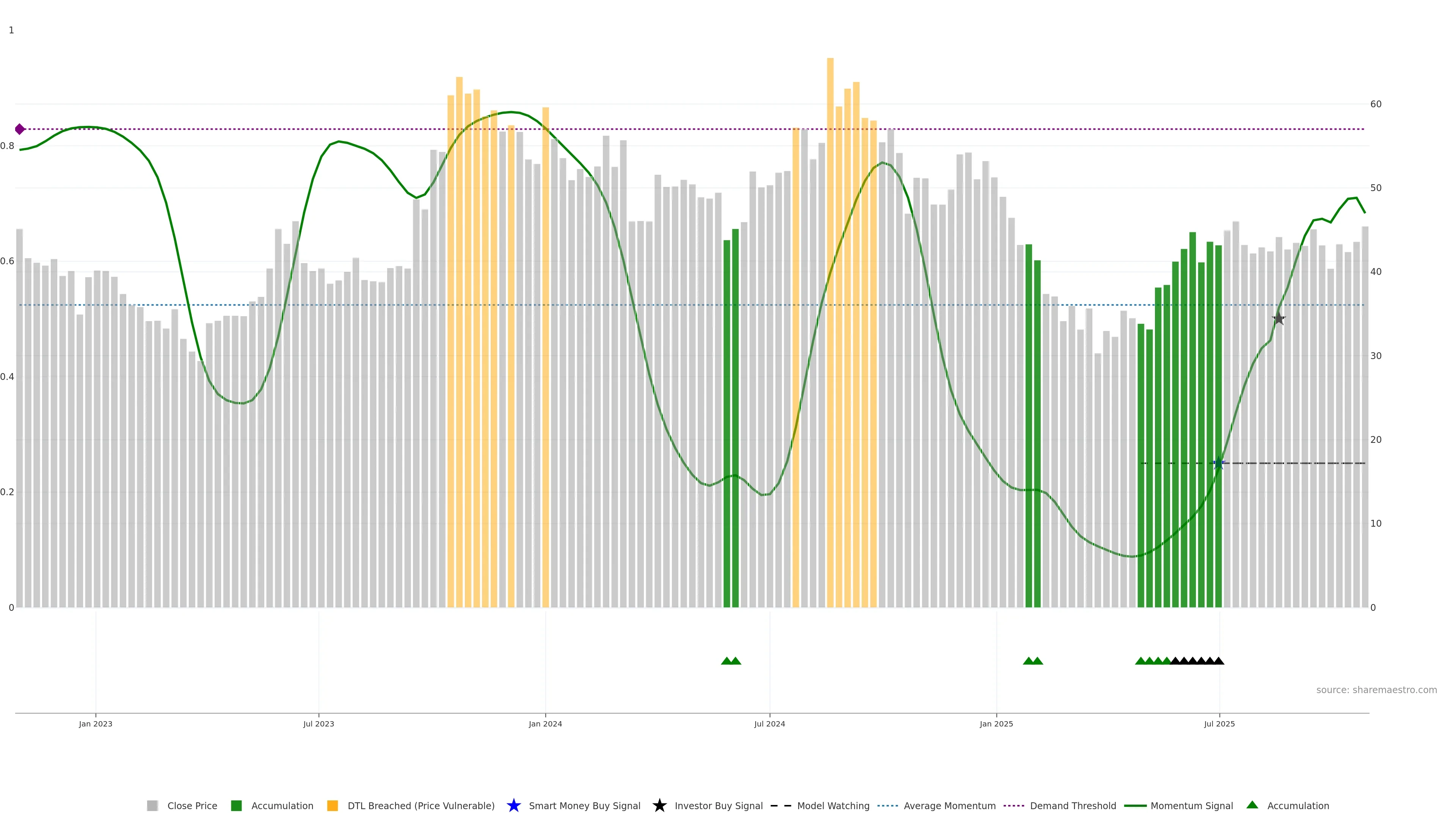Click the Jul 2025 axis label
The width and height of the screenshot is (1456, 819).
click(x=1219, y=723)
